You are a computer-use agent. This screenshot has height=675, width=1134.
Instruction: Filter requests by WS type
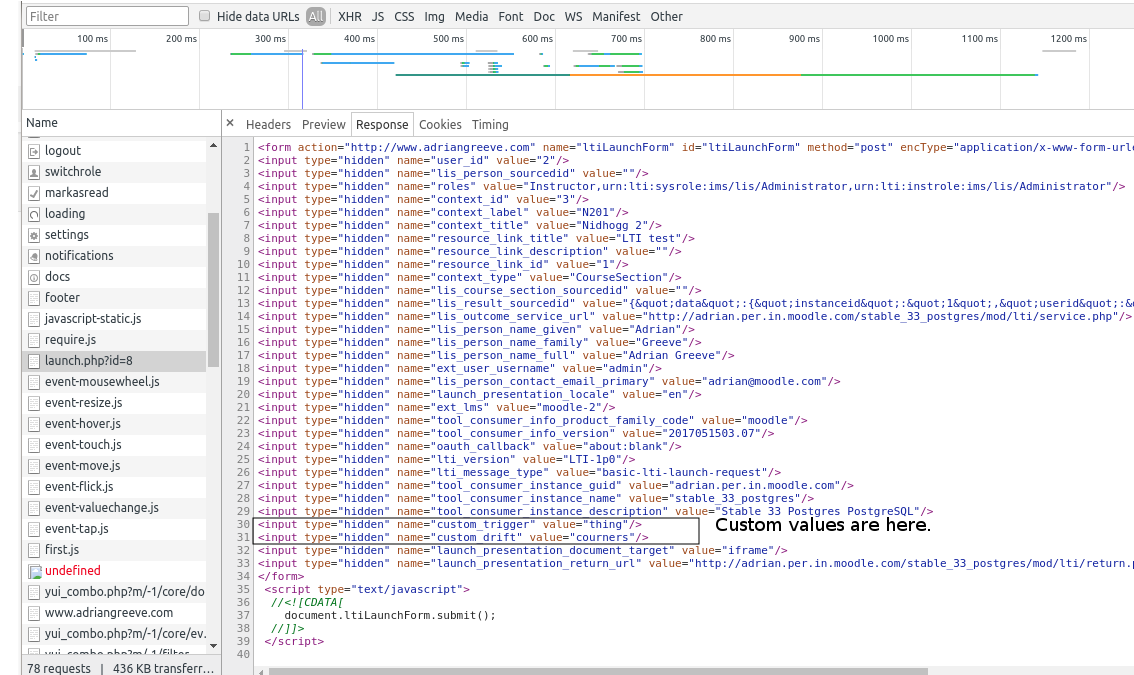tap(574, 17)
